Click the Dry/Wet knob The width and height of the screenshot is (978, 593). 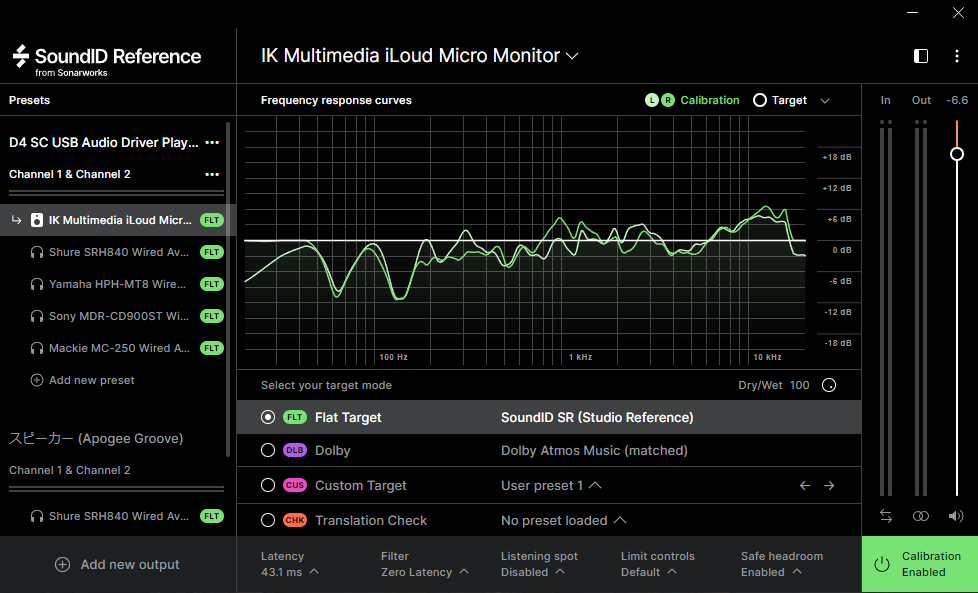point(829,385)
